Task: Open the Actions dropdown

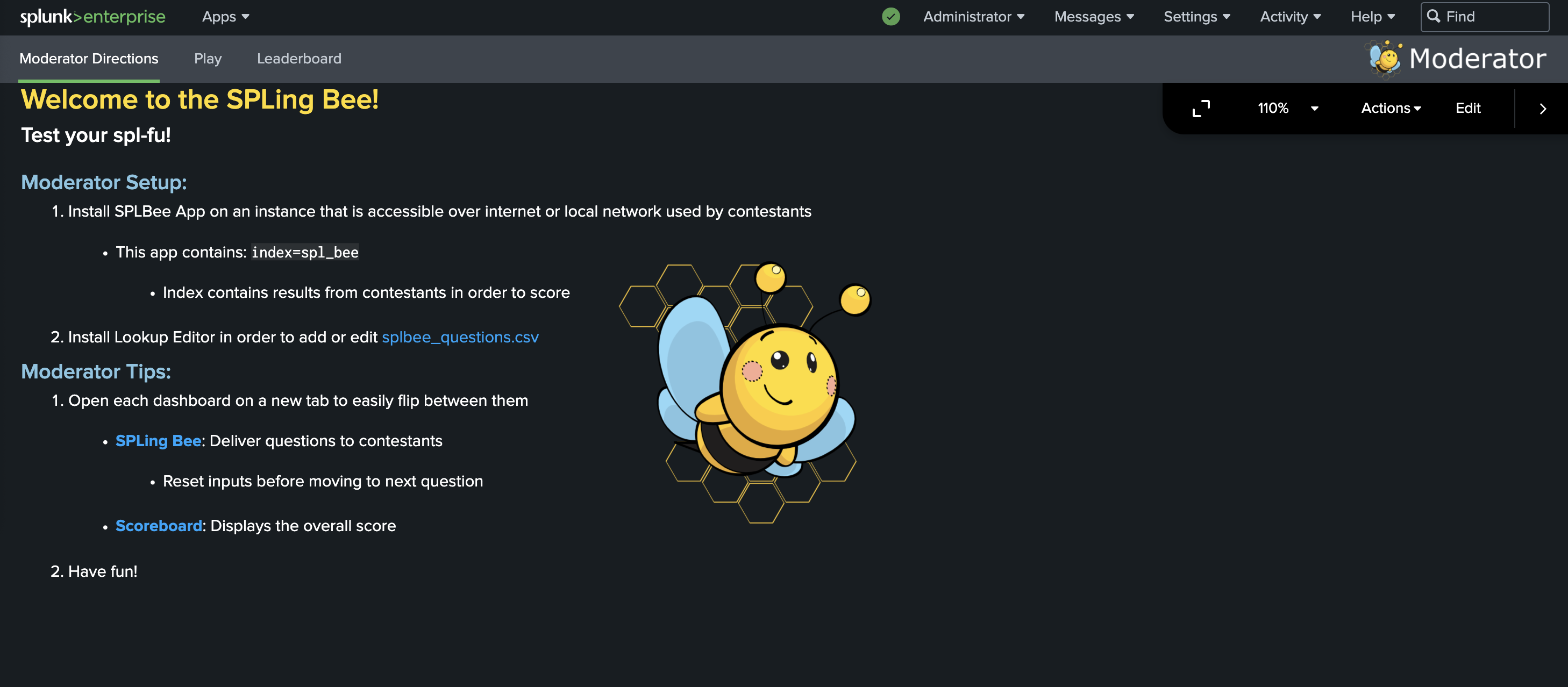Action: (1390, 108)
